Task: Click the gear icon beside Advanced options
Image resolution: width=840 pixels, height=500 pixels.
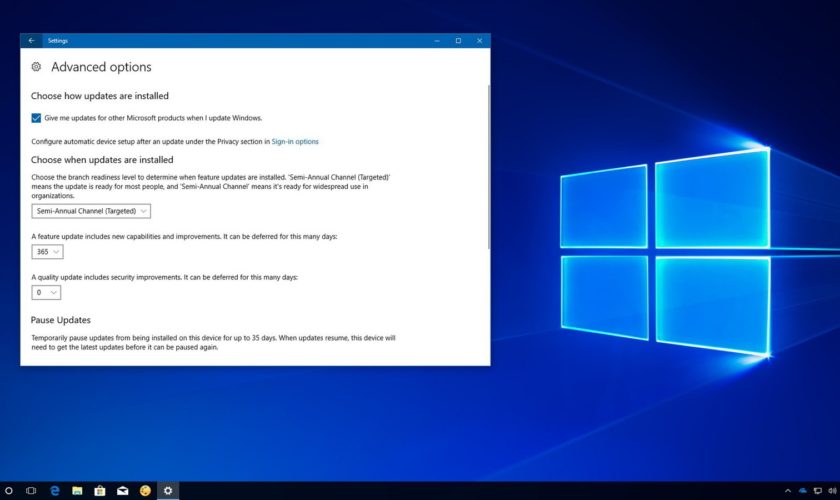Action: coord(36,67)
